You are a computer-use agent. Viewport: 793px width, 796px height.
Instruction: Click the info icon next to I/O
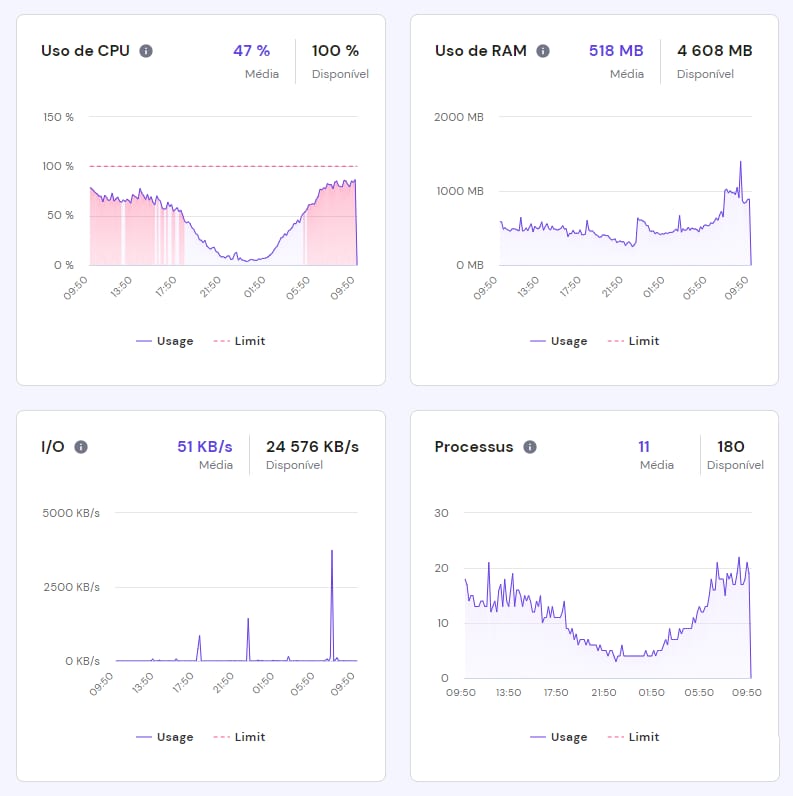click(x=81, y=447)
